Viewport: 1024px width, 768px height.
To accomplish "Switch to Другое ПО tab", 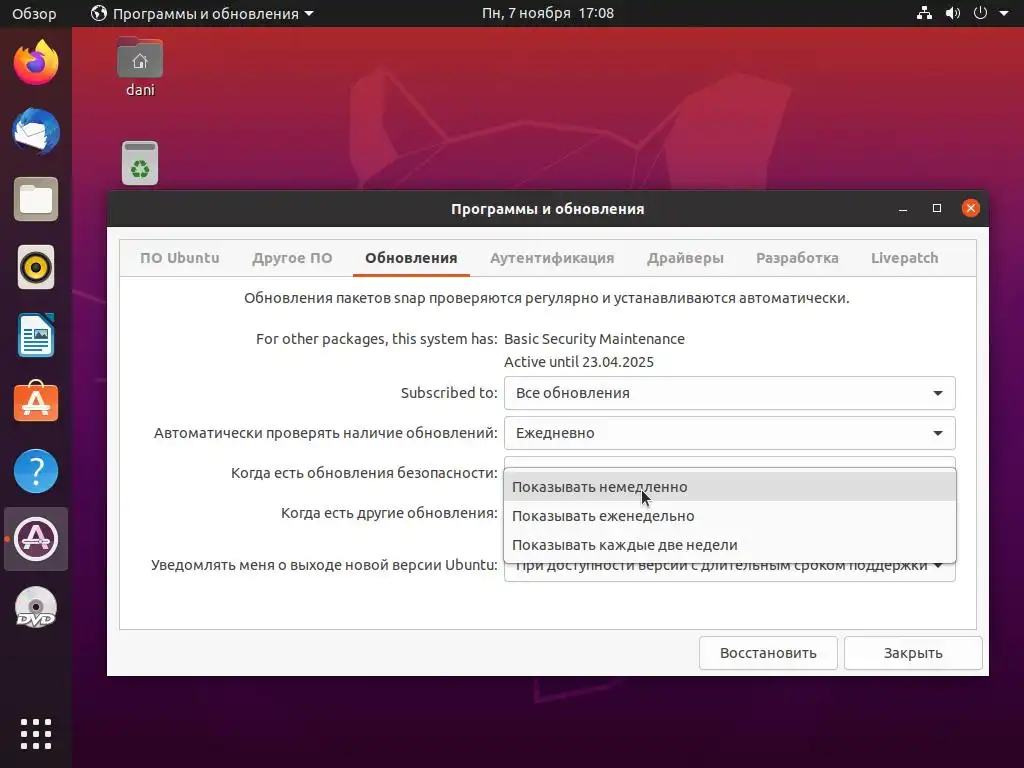I will (292, 258).
